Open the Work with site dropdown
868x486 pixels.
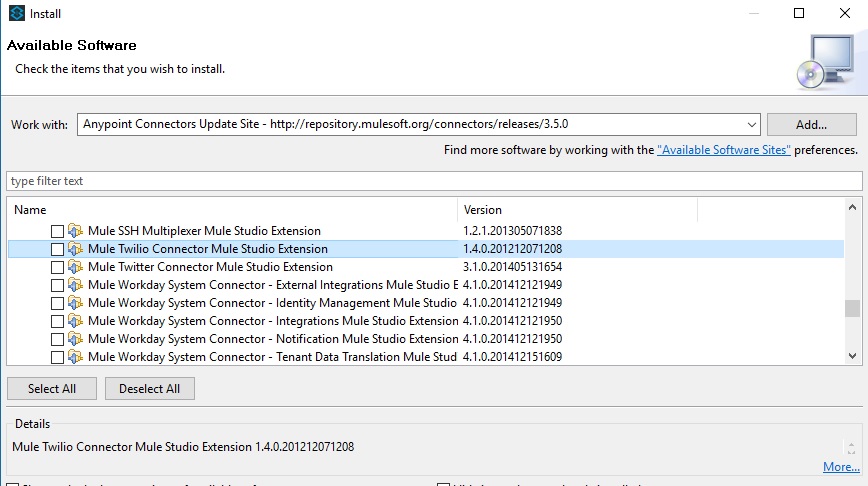coord(751,125)
